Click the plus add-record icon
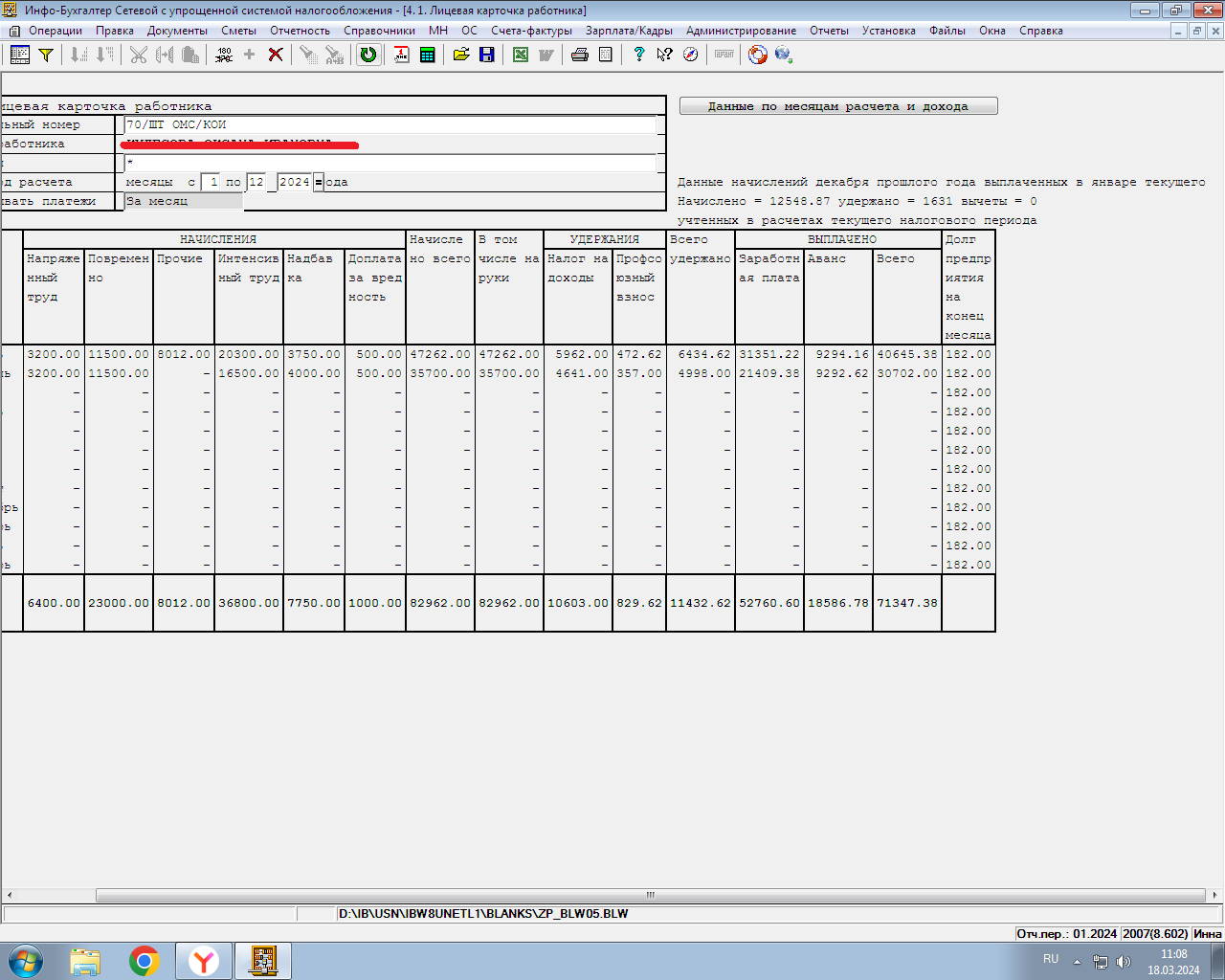Viewport: 1225px width, 980px height. [x=250, y=55]
